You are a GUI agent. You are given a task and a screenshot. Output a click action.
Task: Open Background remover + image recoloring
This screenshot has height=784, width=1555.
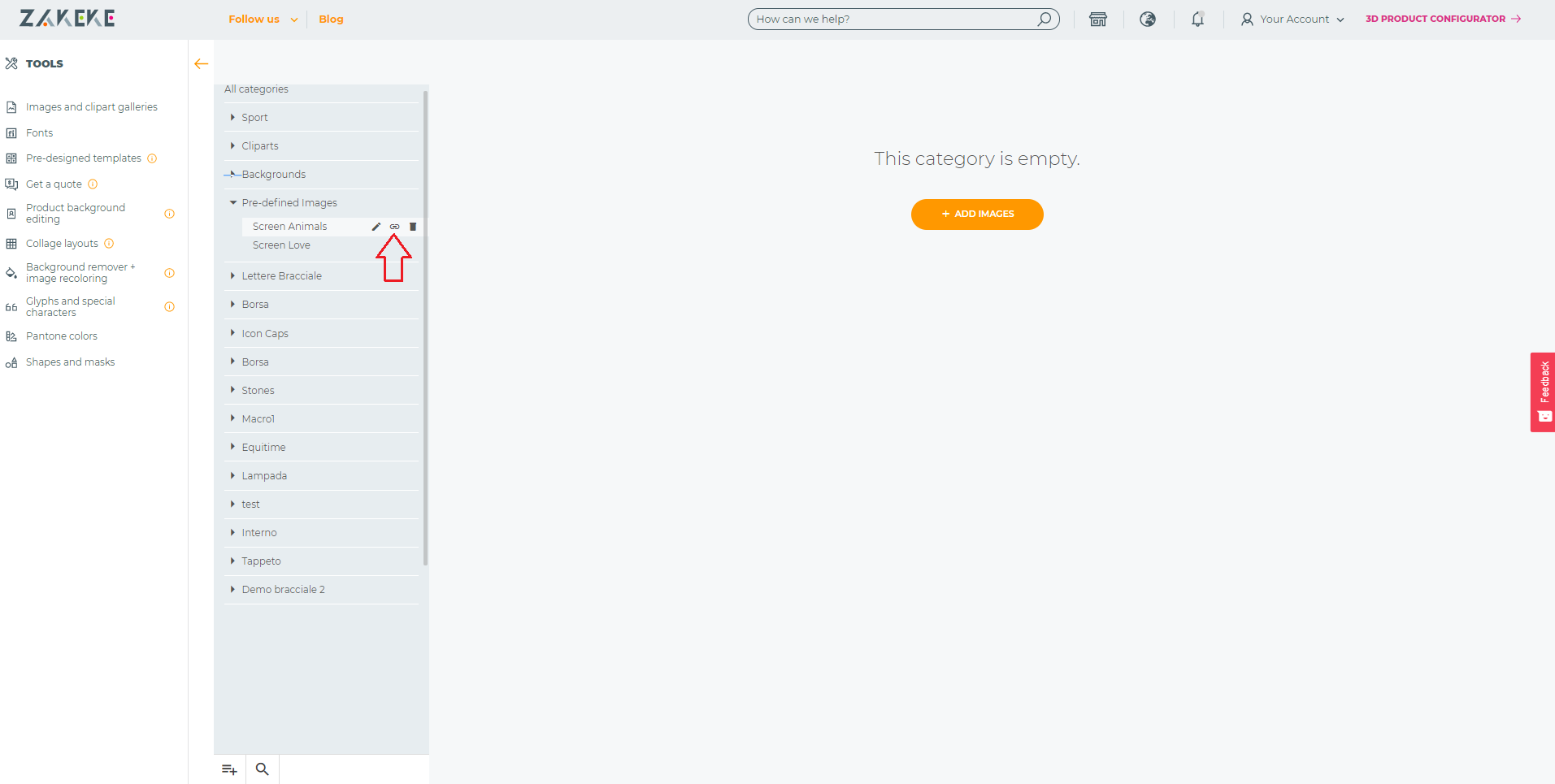[x=80, y=273]
